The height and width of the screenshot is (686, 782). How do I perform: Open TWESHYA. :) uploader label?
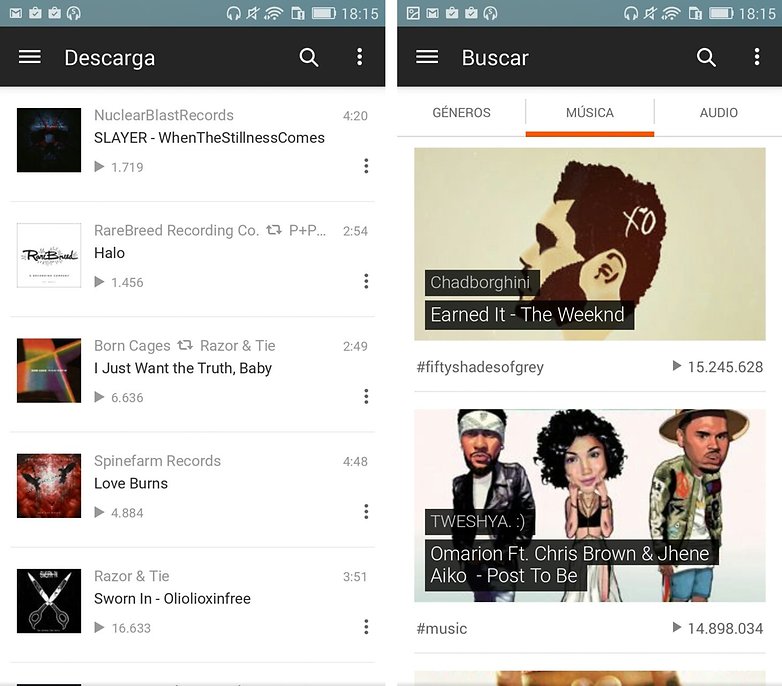(478, 521)
